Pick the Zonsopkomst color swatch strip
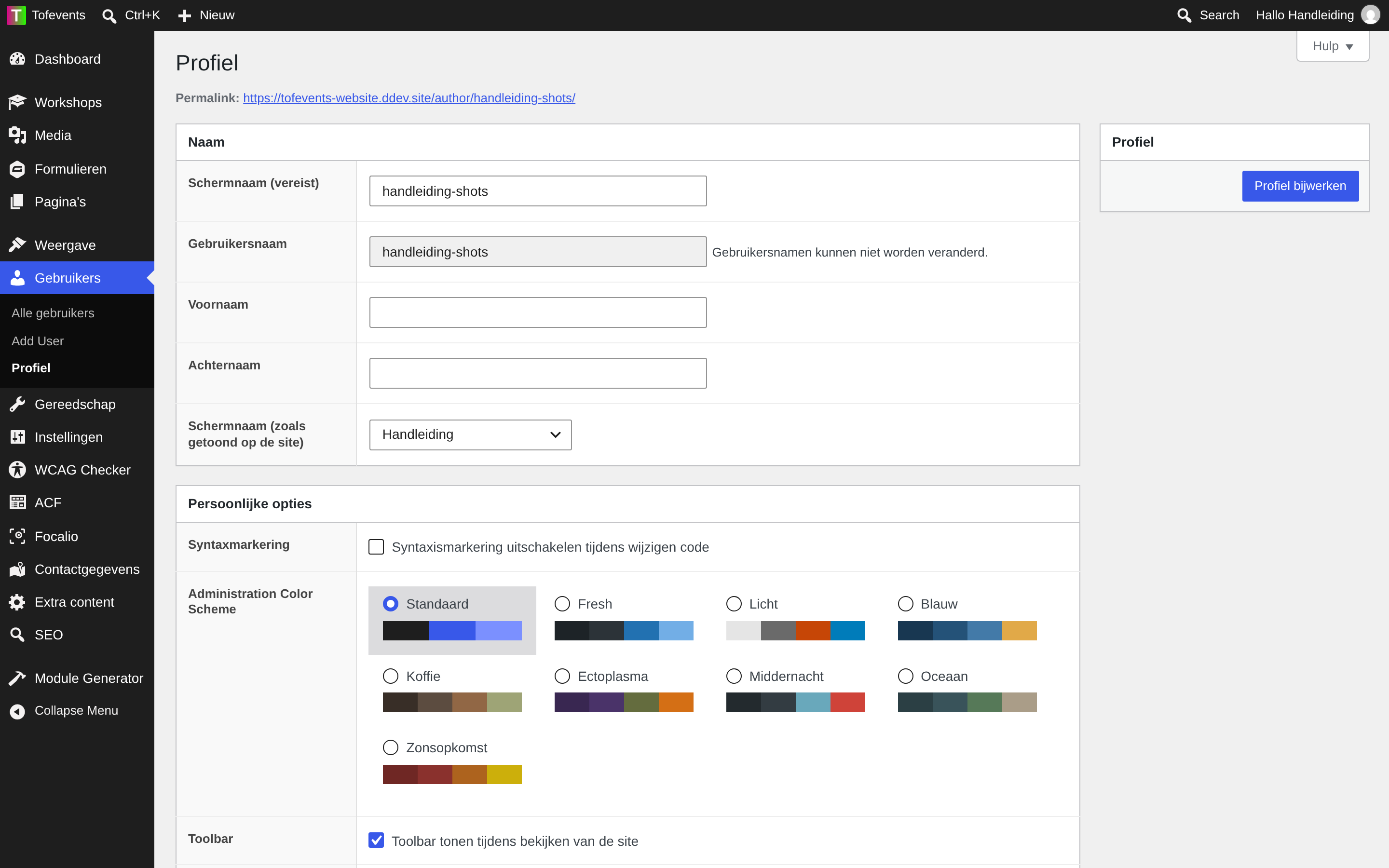This screenshot has height=868, width=1389. point(452,774)
